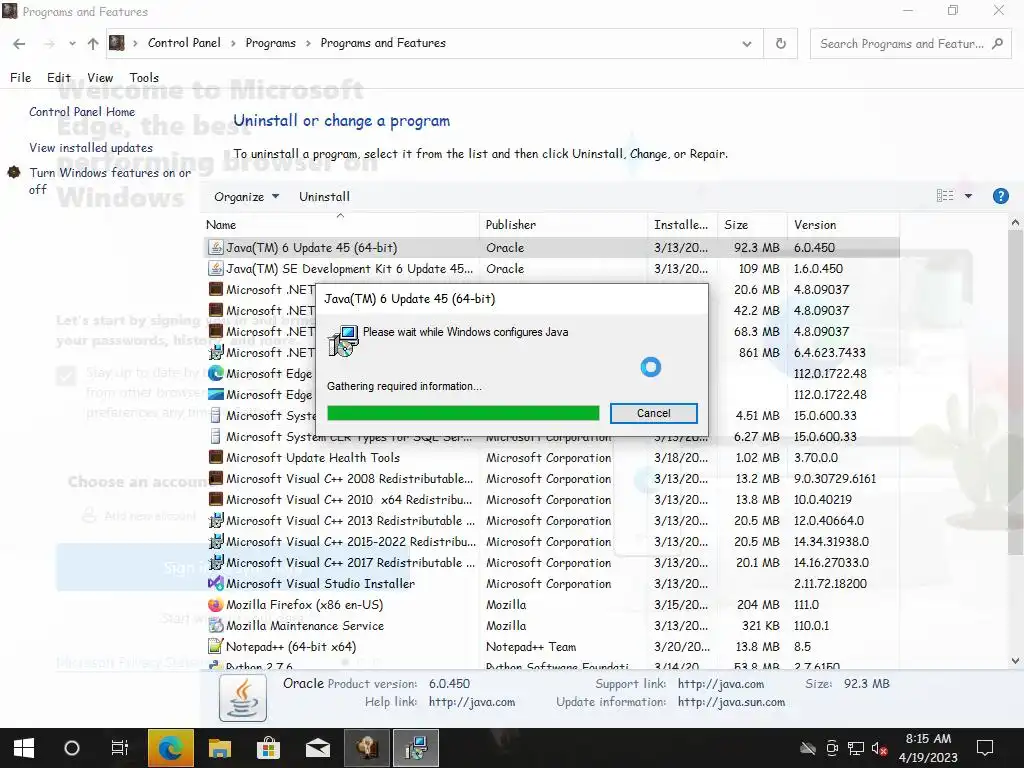The width and height of the screenshot is (1024, 768).
Task: Open the view options dropdown arrow
Action: (968, 196)
